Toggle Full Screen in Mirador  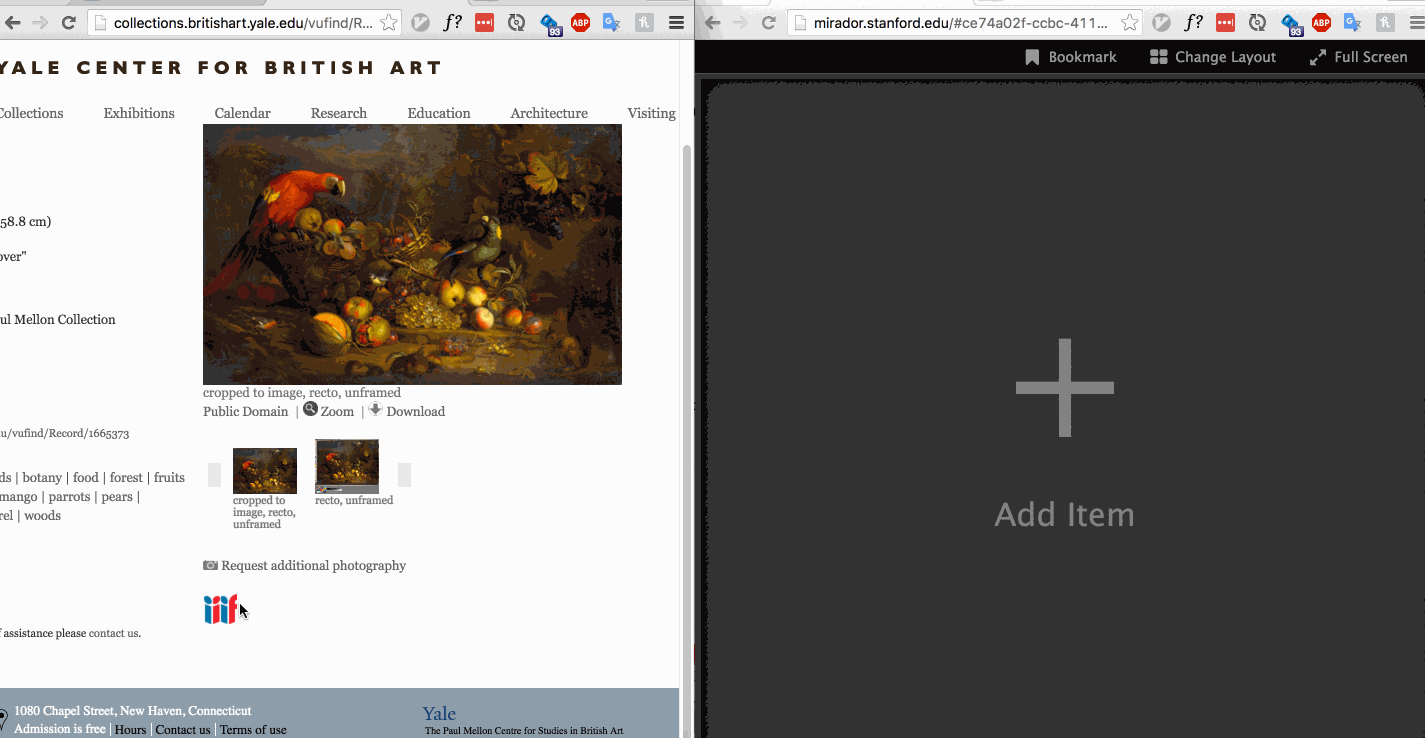click(x=1358, y=57)
